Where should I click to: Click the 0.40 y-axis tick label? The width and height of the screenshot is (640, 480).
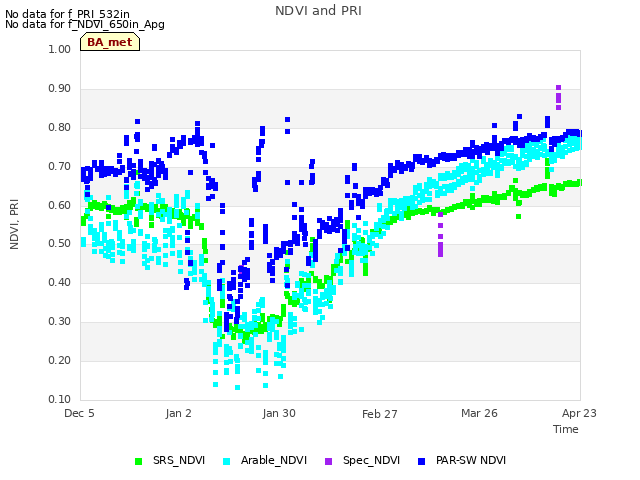tap(60, 282)
